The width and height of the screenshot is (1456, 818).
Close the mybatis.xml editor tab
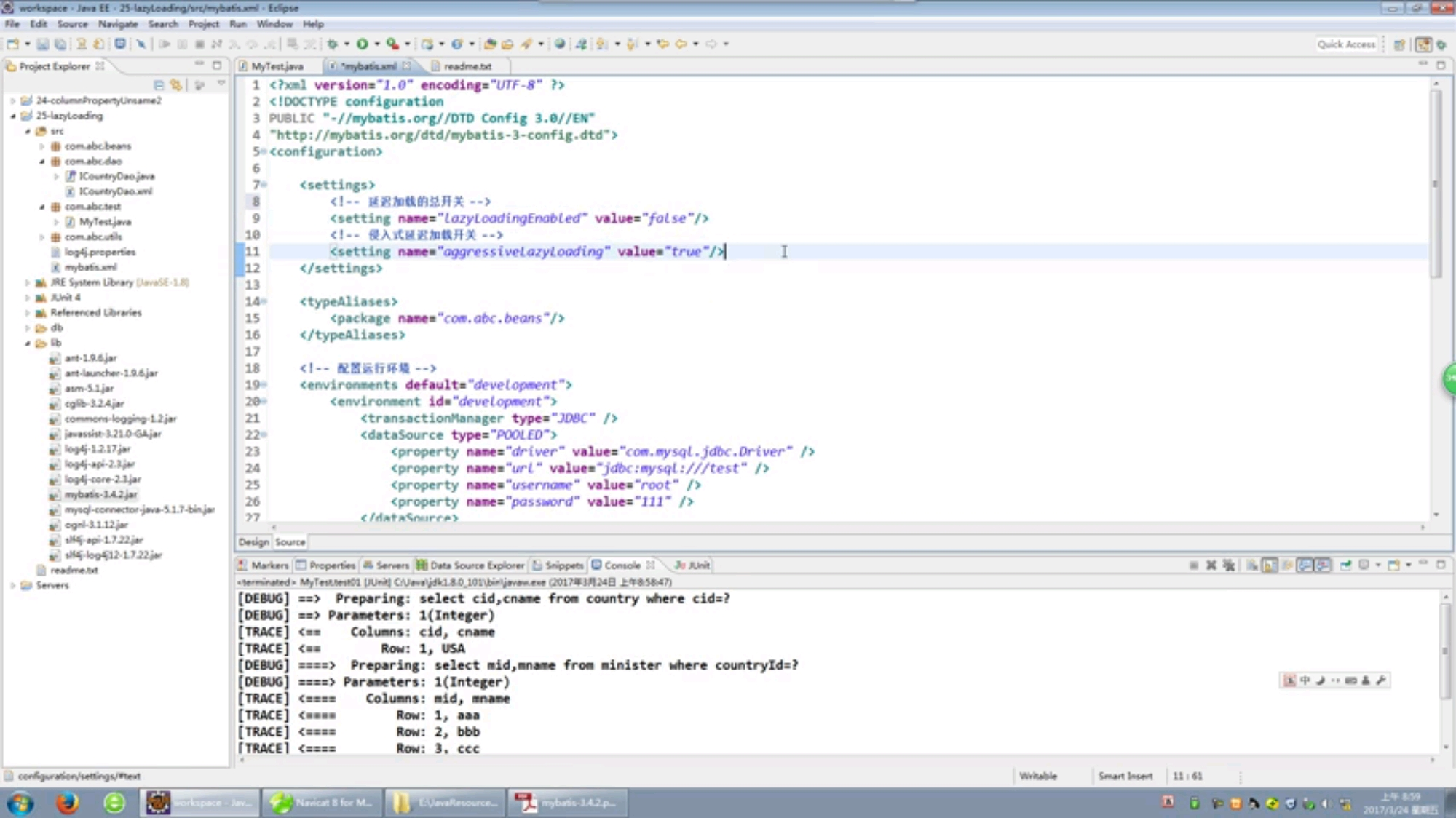pos(406,66)
